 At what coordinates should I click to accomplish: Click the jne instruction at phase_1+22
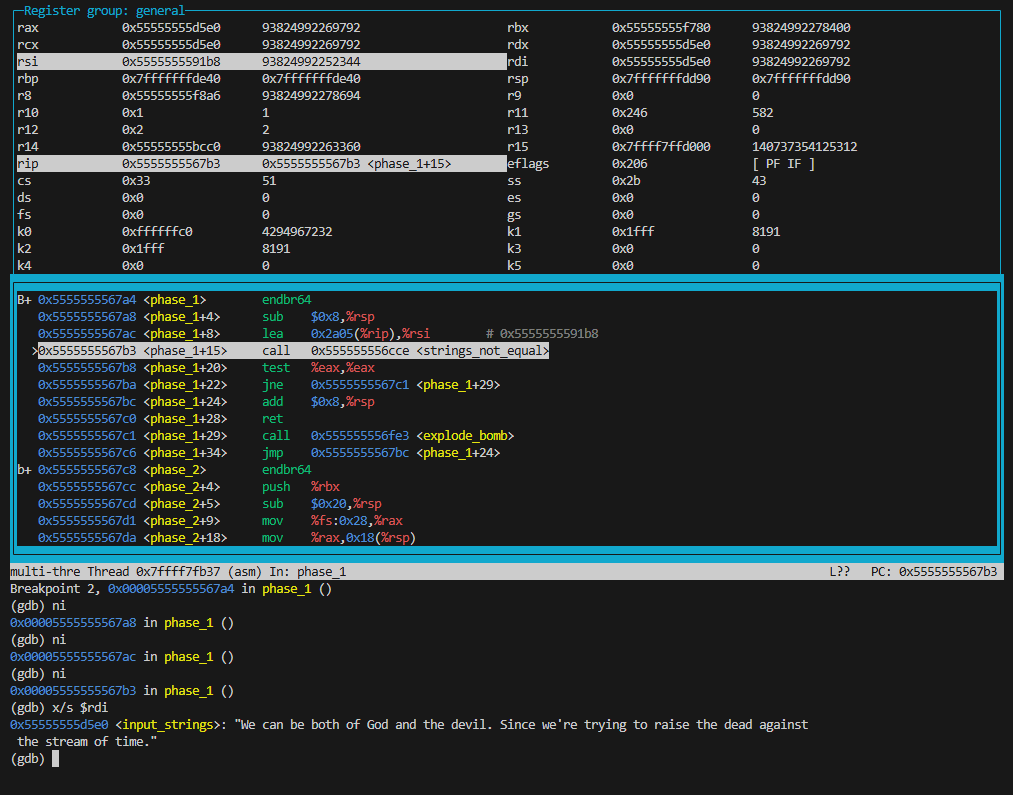(x=272, y=385)
